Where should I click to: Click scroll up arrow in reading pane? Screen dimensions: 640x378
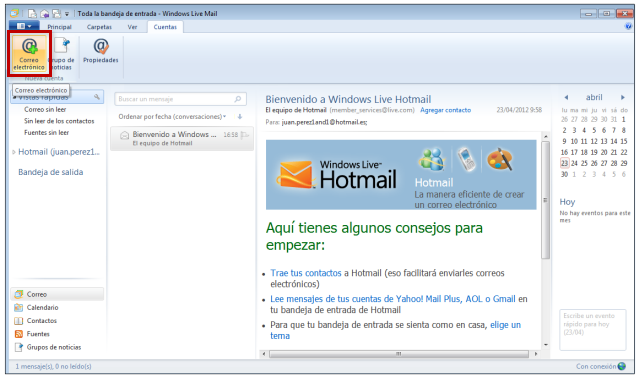pos(546,136)
